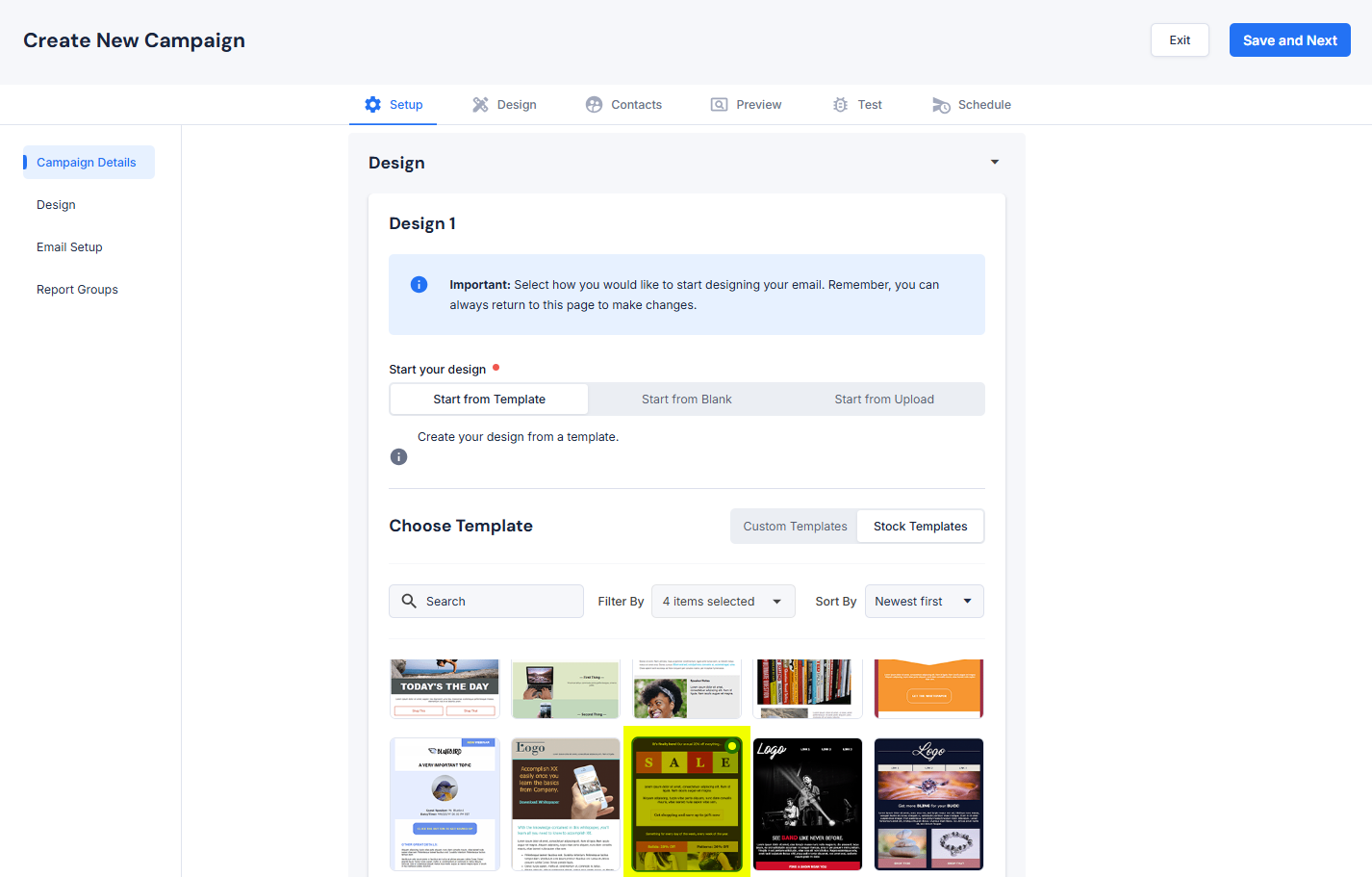Click the Schedule send icon
This screenshot has width=1372, height=877.
[941, 105]
